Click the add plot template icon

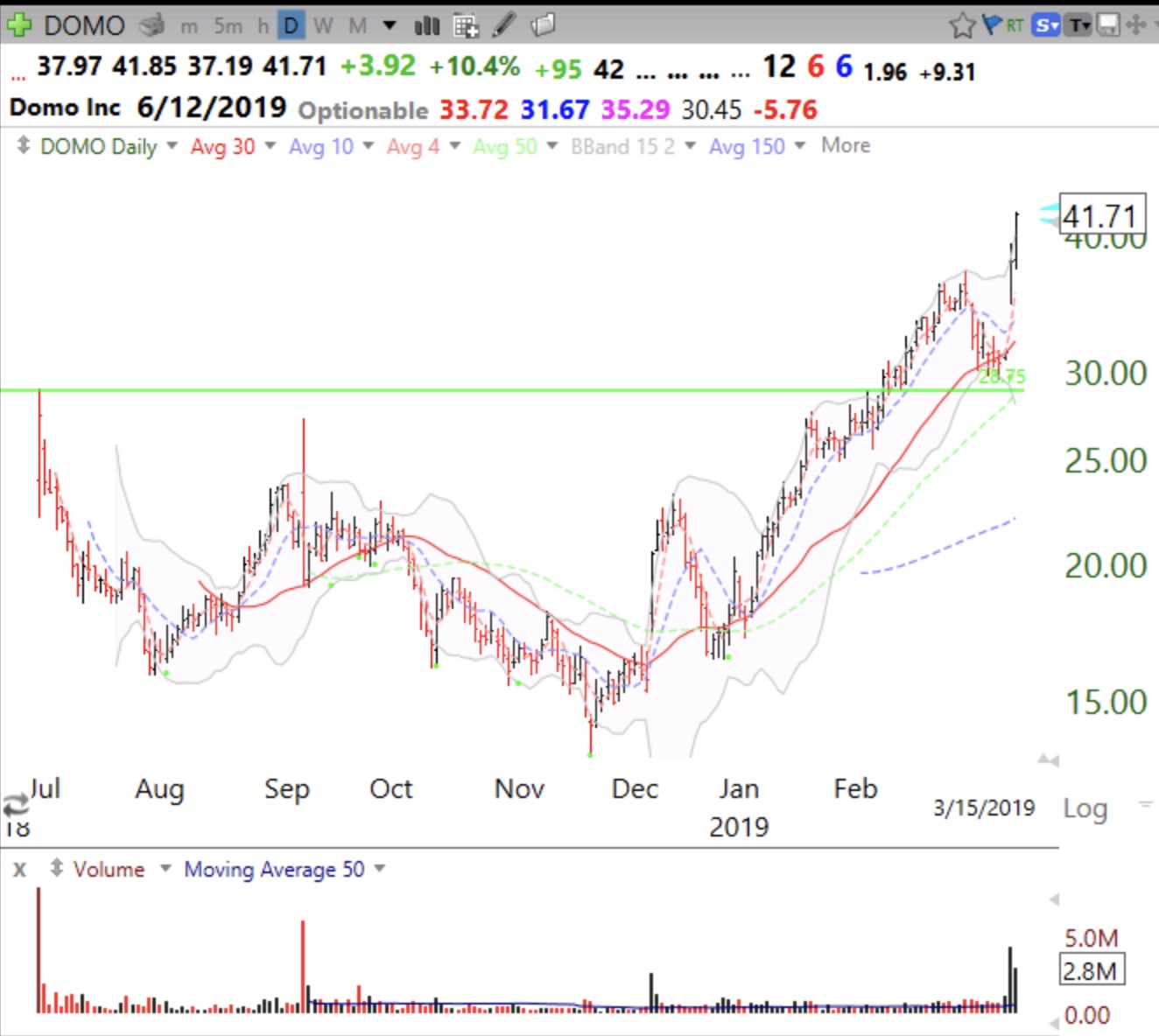[466, 26]
